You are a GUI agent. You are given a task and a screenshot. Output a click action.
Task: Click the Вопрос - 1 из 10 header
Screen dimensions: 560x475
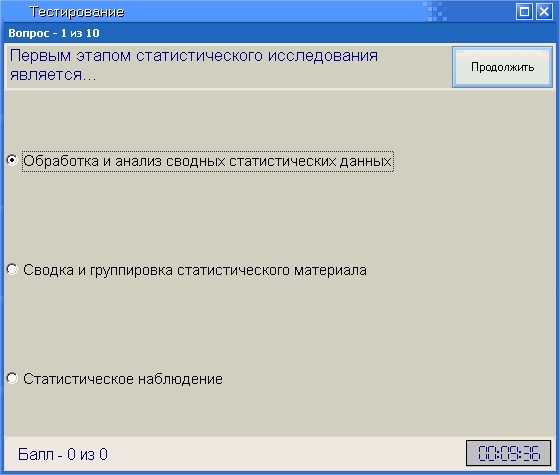(54, 33)
